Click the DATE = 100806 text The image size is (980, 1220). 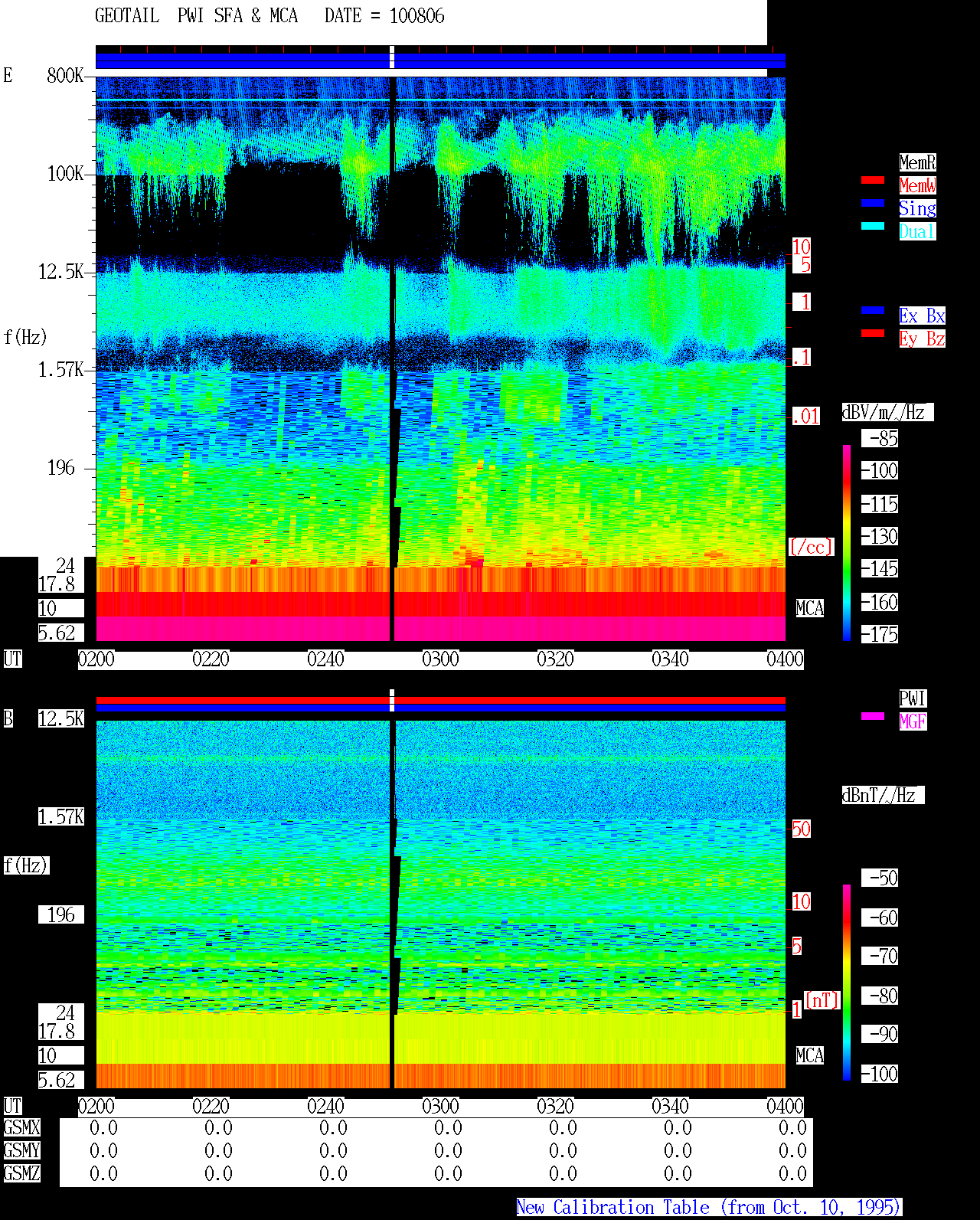click(384, 16)
